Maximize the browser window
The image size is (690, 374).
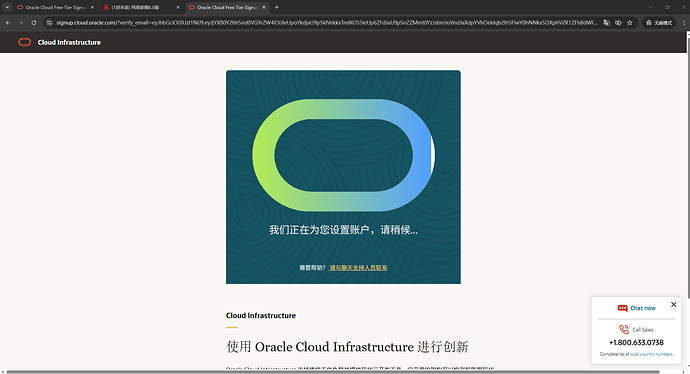(667, 7)
